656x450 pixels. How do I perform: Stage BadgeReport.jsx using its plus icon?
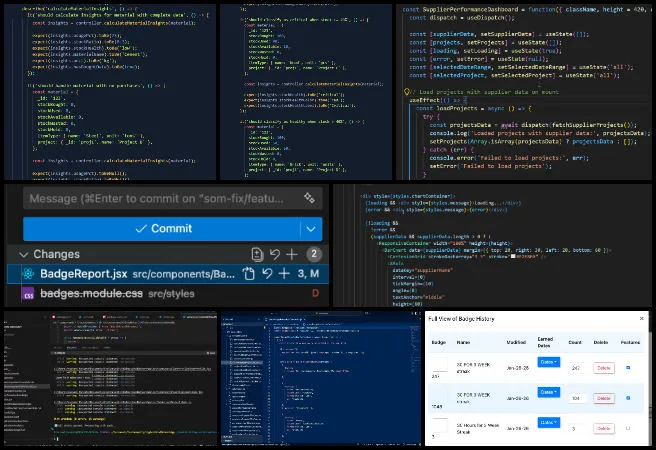[x=284, y=274]
